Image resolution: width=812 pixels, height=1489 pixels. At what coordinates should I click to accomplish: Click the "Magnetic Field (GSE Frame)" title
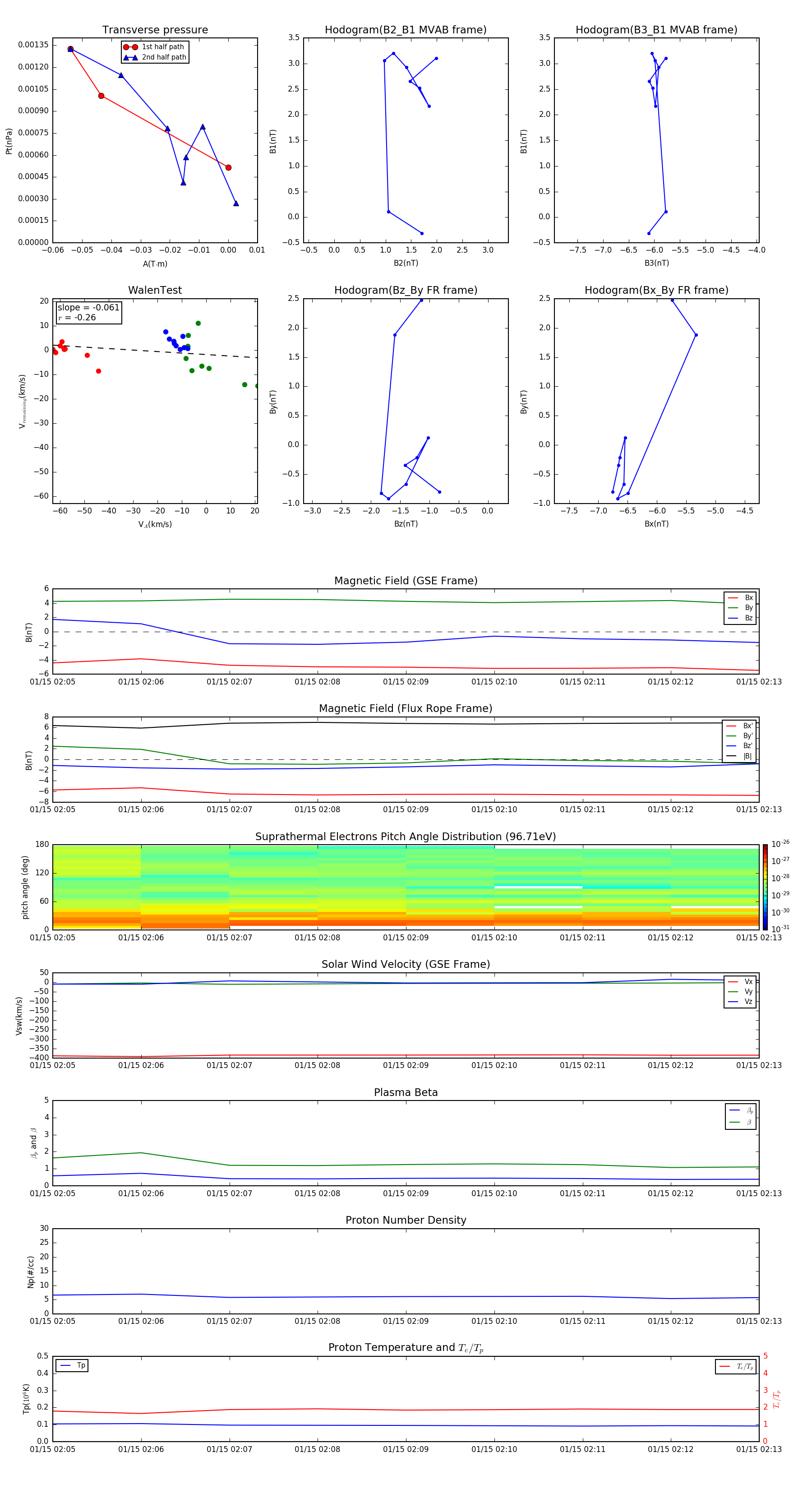[406, 581]
